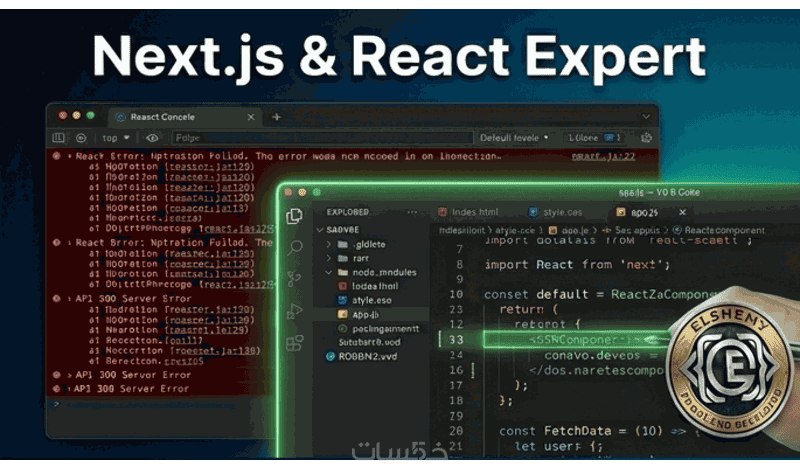The width and height of the screenshot is (800, 470).
Task: Click the 'let userF' code line
Action: tap(558, 447)
